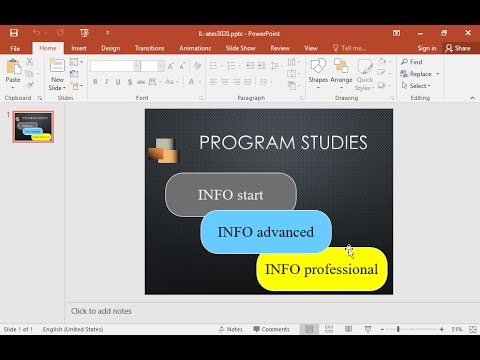Select slide 1 thumbnail
The image size is (480, 360).
[33, 127]
